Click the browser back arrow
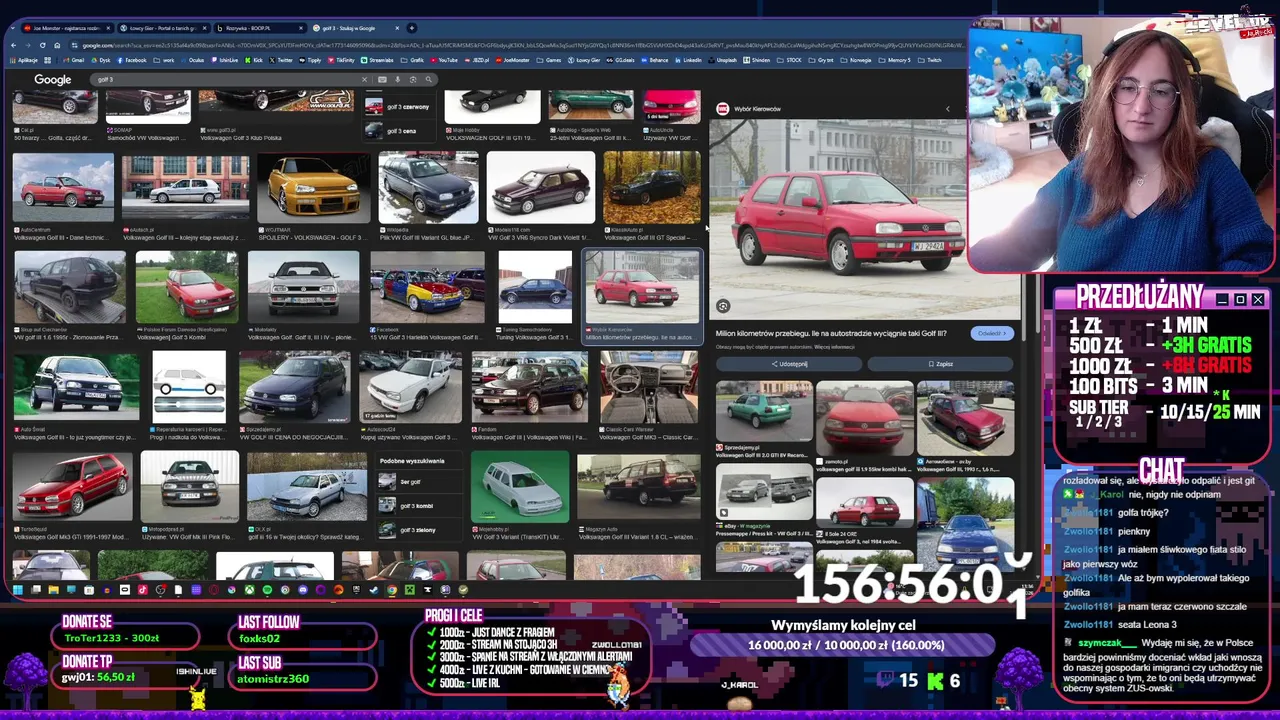 pyautogui.click(x=13, y=45)
